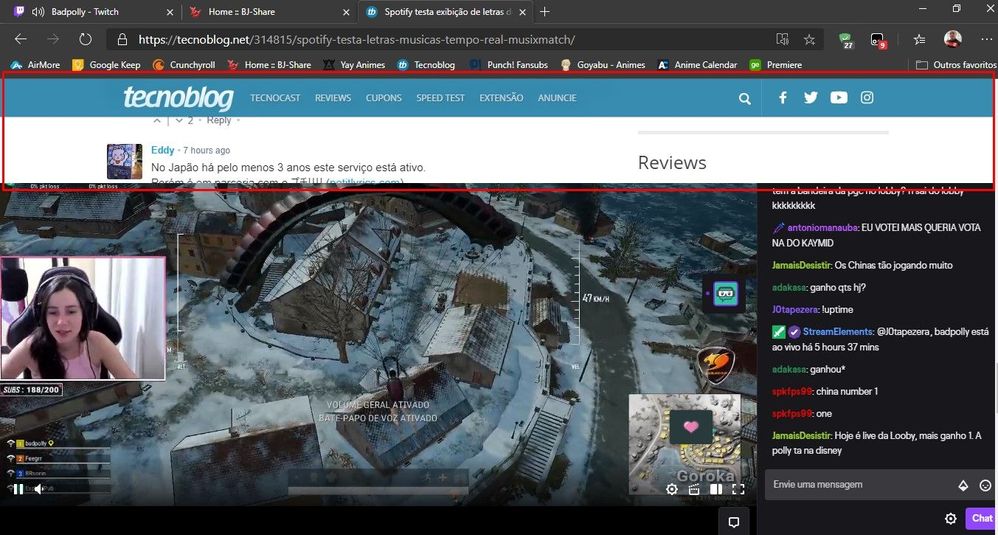
Task: Expand the Outros favoritos folder
Action: tap(956, 65)
